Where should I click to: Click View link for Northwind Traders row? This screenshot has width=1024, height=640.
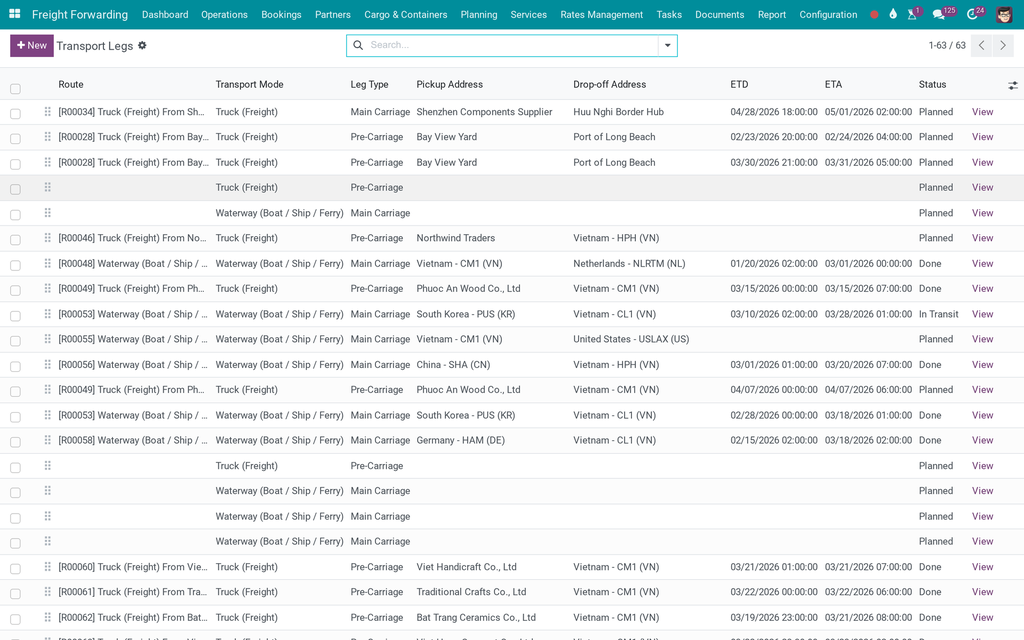982,238
